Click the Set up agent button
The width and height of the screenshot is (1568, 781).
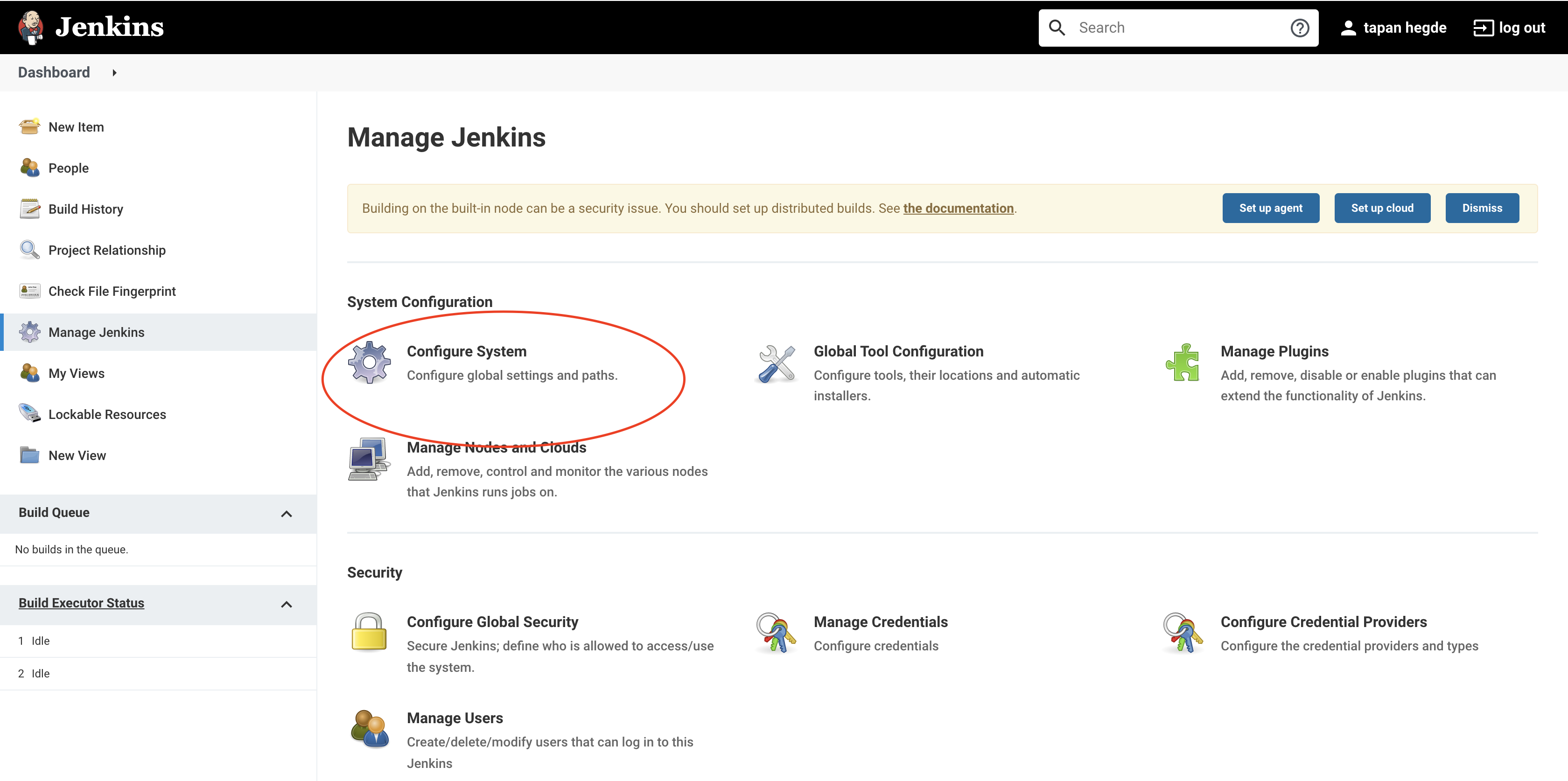[x=1270, y=208]
